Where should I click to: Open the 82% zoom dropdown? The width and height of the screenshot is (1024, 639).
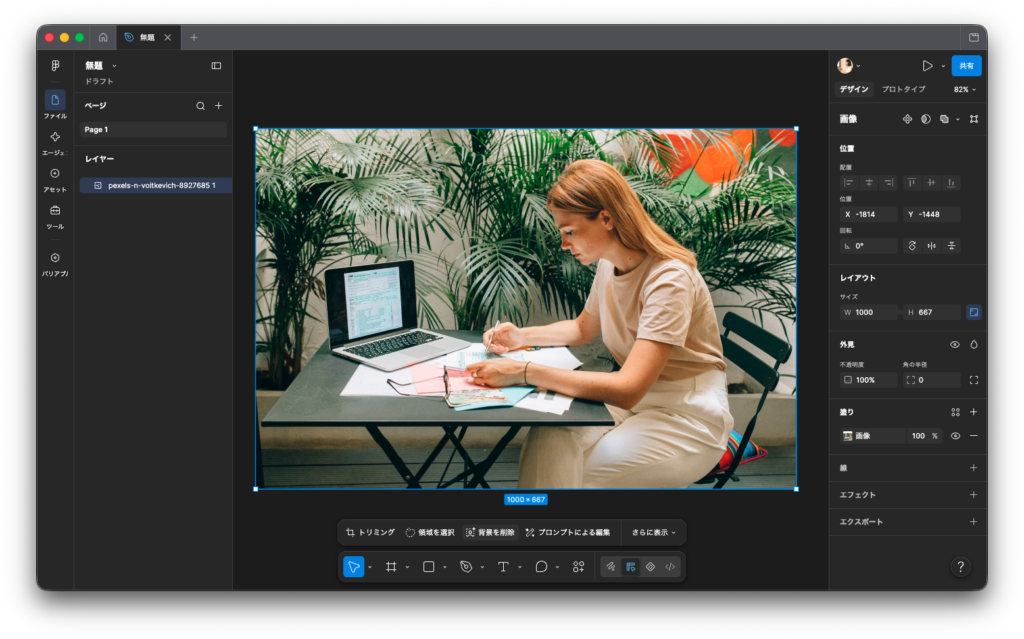[965, 90]
